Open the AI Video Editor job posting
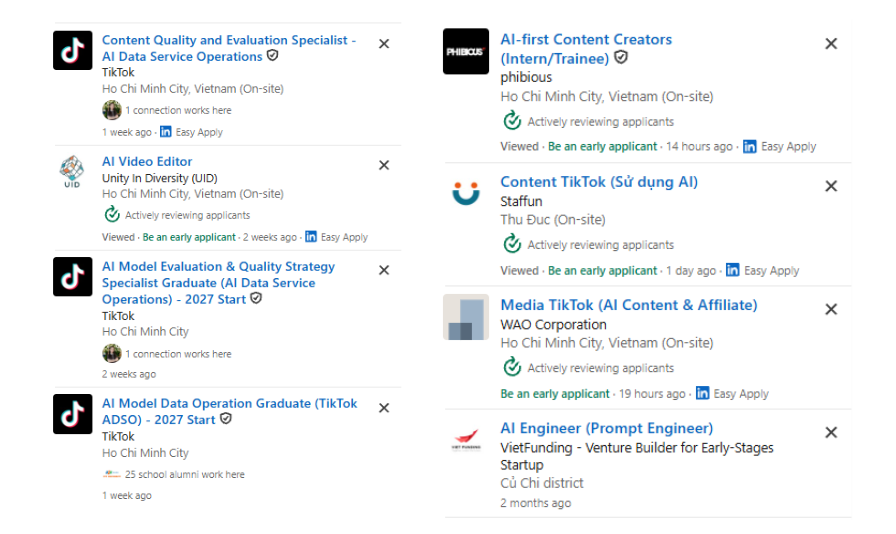This screenshot has height=534, width=896. click(147, 162)
